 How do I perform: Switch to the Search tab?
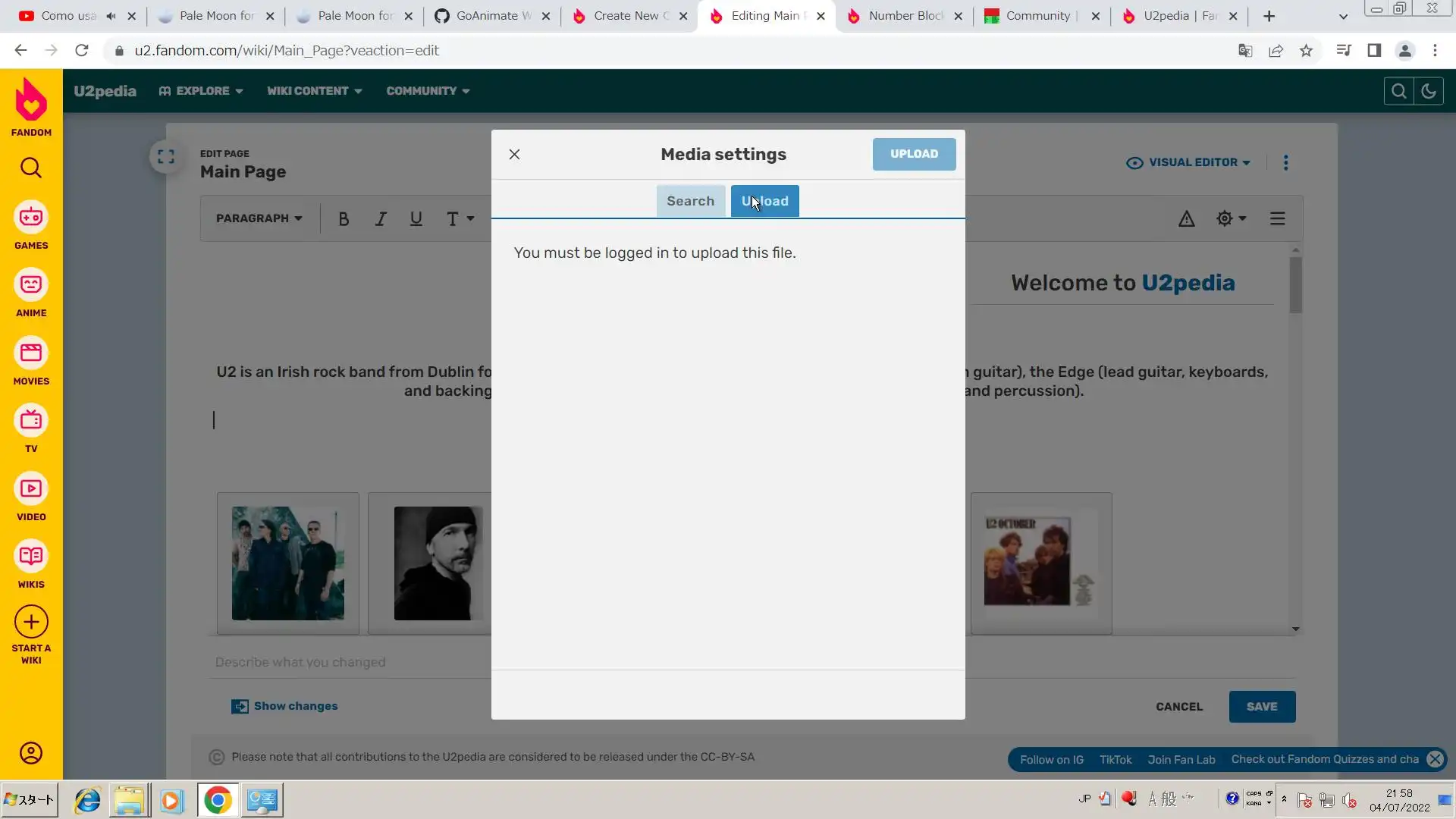(690, 201)
